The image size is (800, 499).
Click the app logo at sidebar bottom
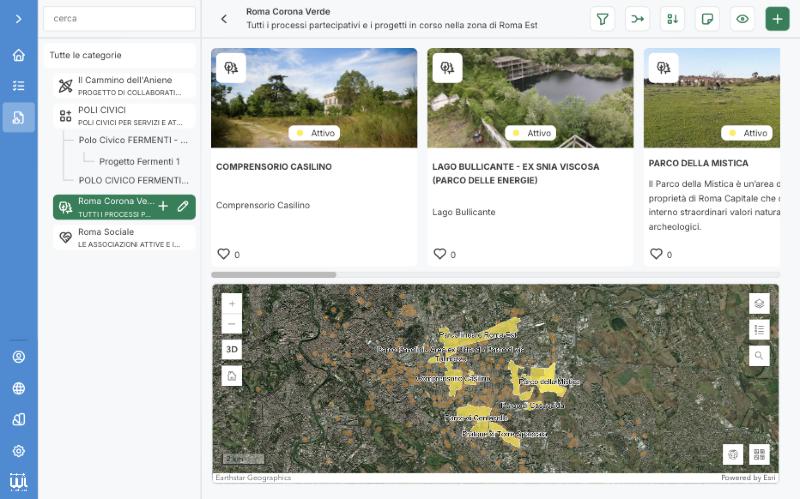click(x=18, y=481)
